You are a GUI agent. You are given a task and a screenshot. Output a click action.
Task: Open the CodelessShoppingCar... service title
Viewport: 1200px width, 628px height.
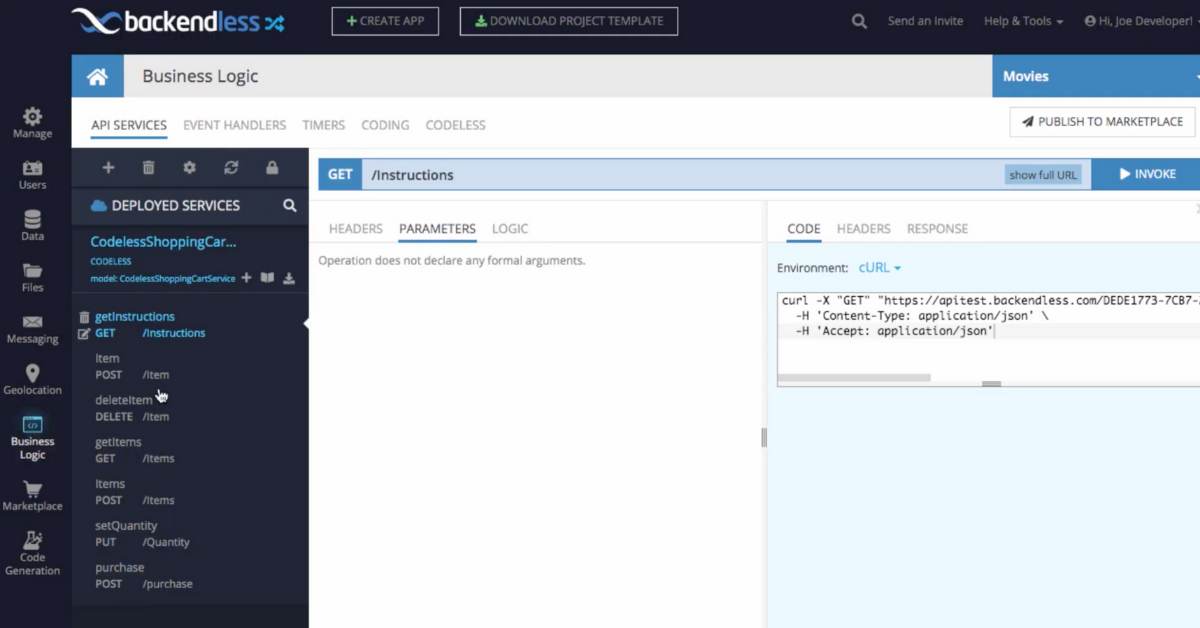click(163, 242)
